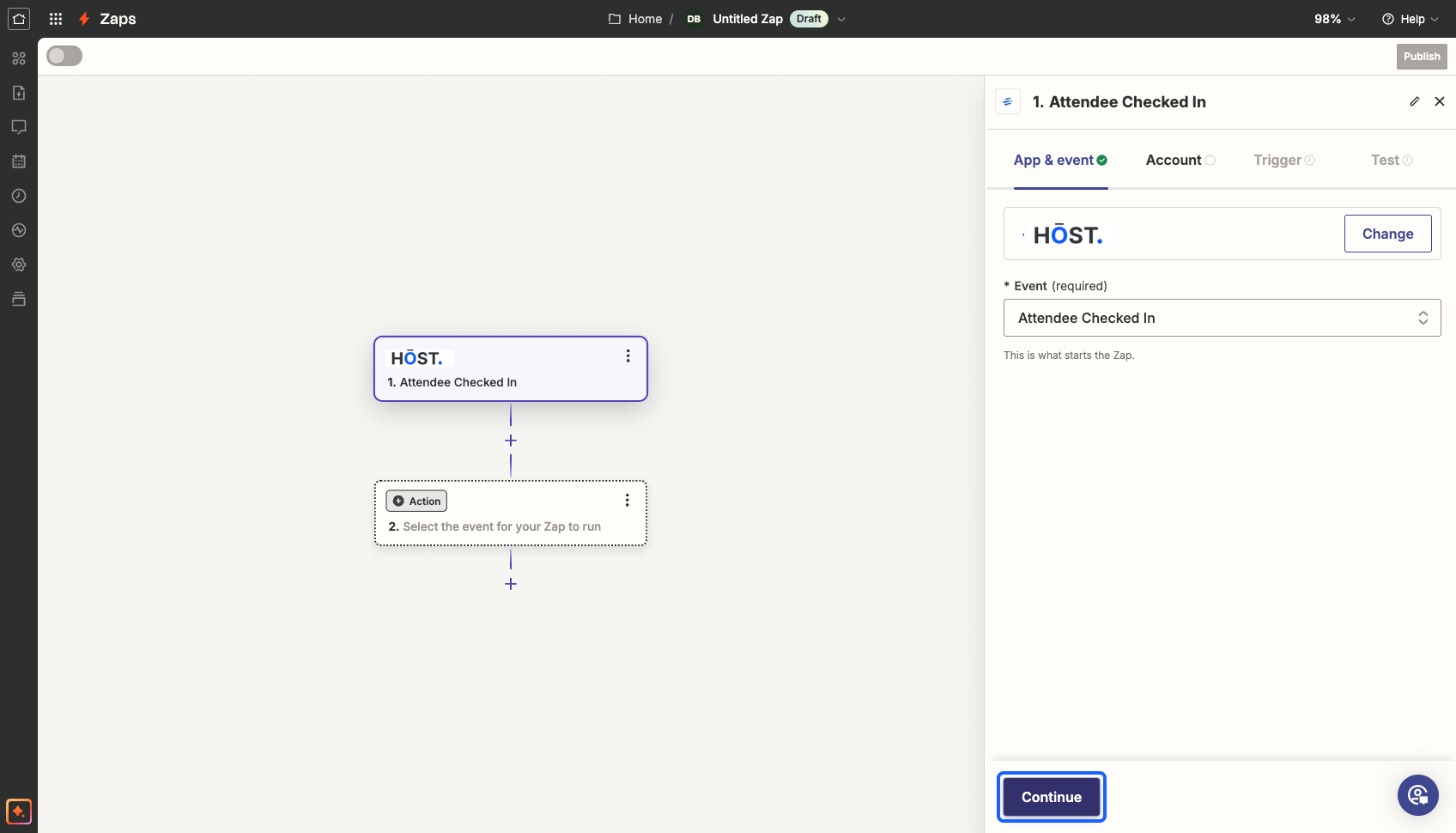Select the Action step card
1456x833 pixels.
[511, 513]
